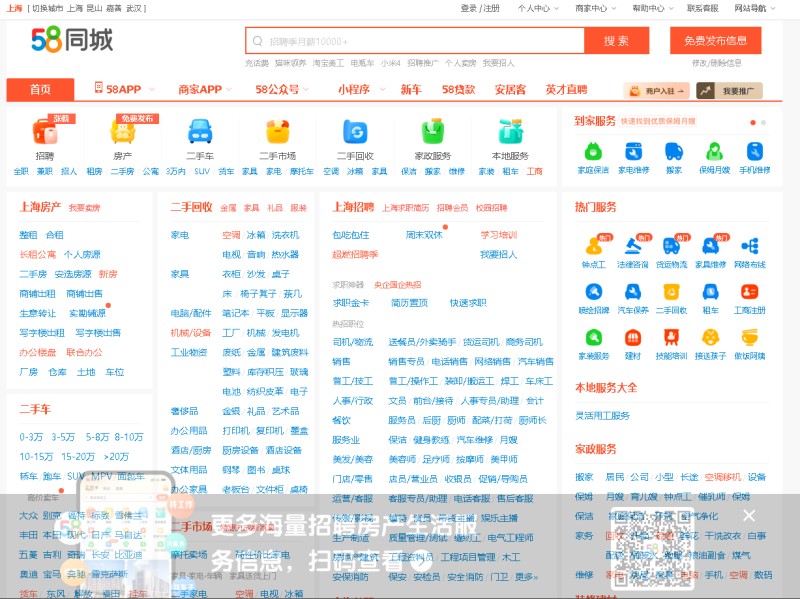Open the 包吃包住 job link
Image resolution: width=800 pixels, height=599 pixels.
coord(351,235)
